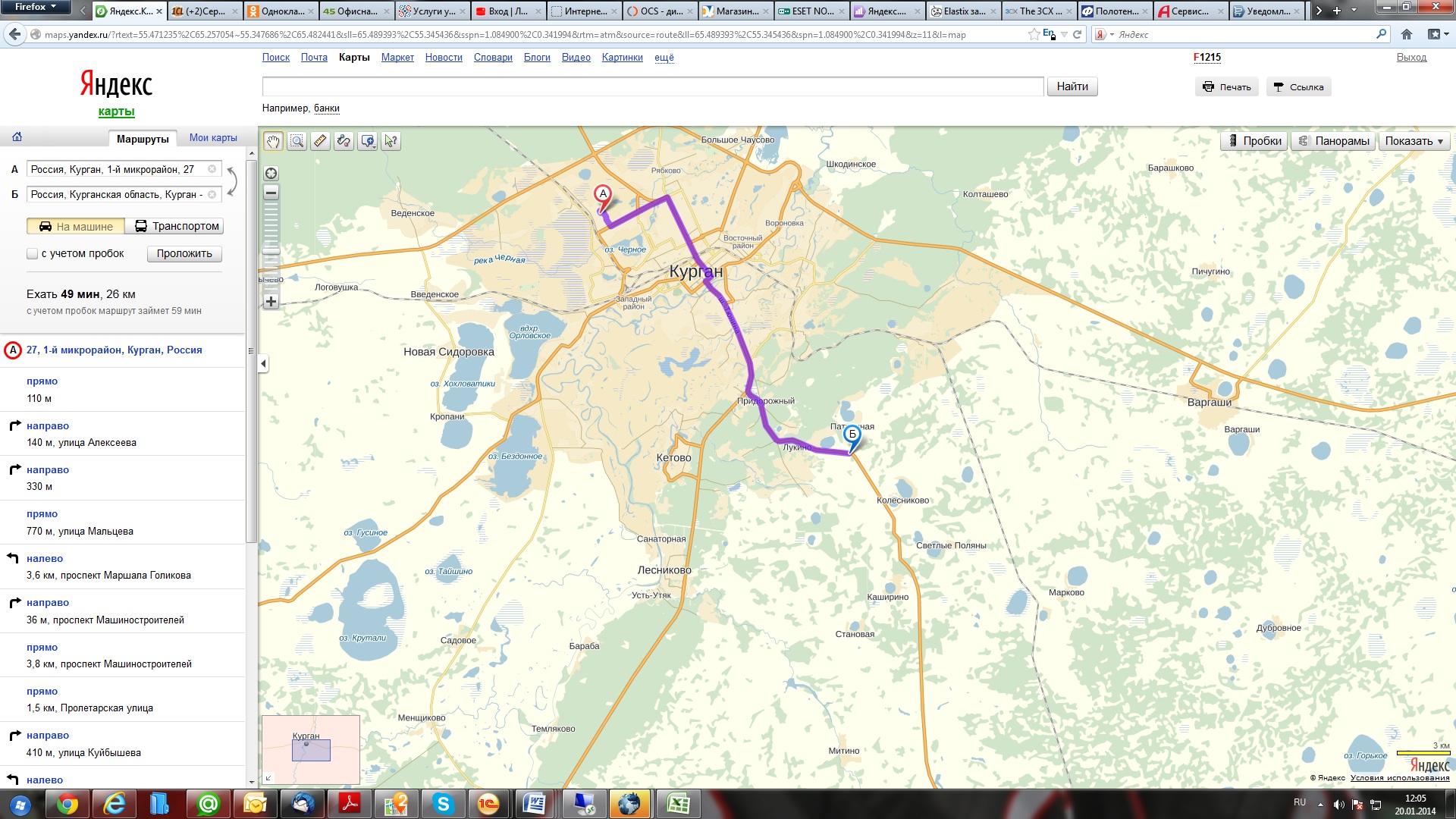Open the Показать dropdown
The image size is (1456, 819).
(x=1414, y=141)
